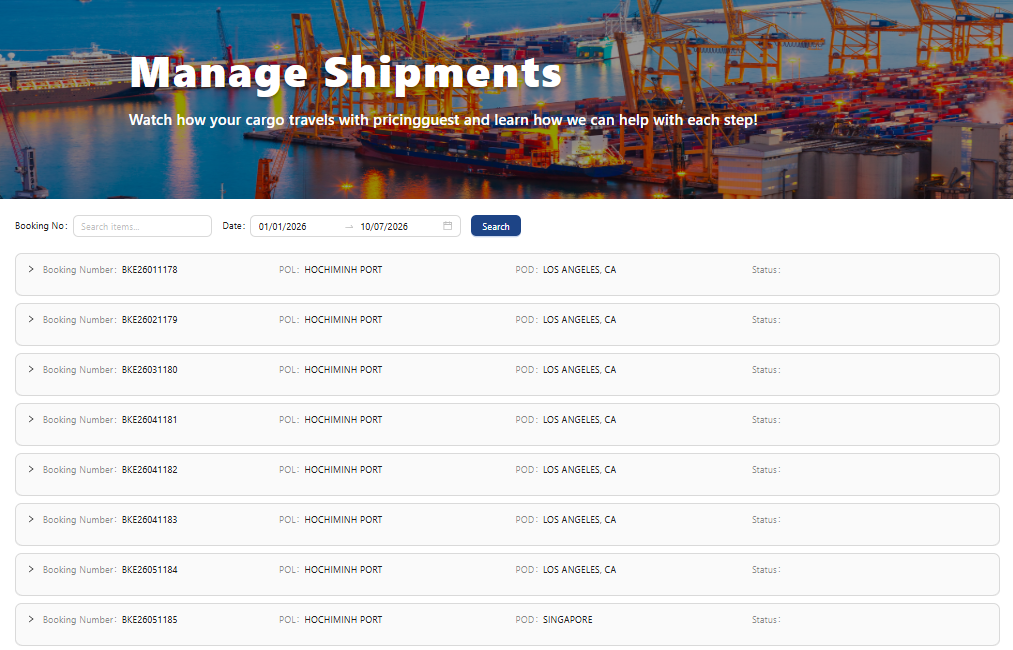Expand booking BKE26031180 row chevron

pyautogui.click(x=31, y=369)
